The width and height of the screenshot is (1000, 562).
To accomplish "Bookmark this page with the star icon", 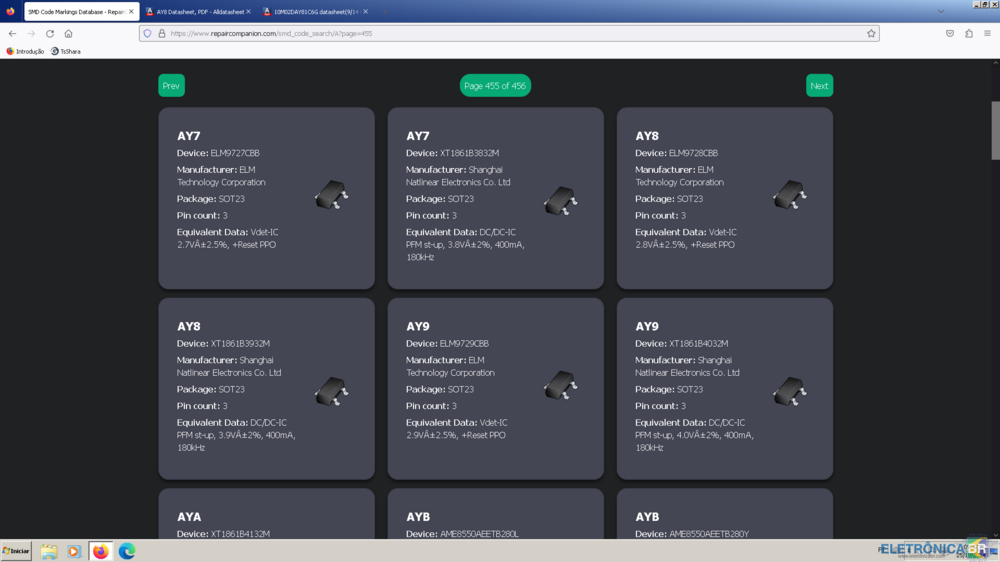I will click(x=871, y=33).
